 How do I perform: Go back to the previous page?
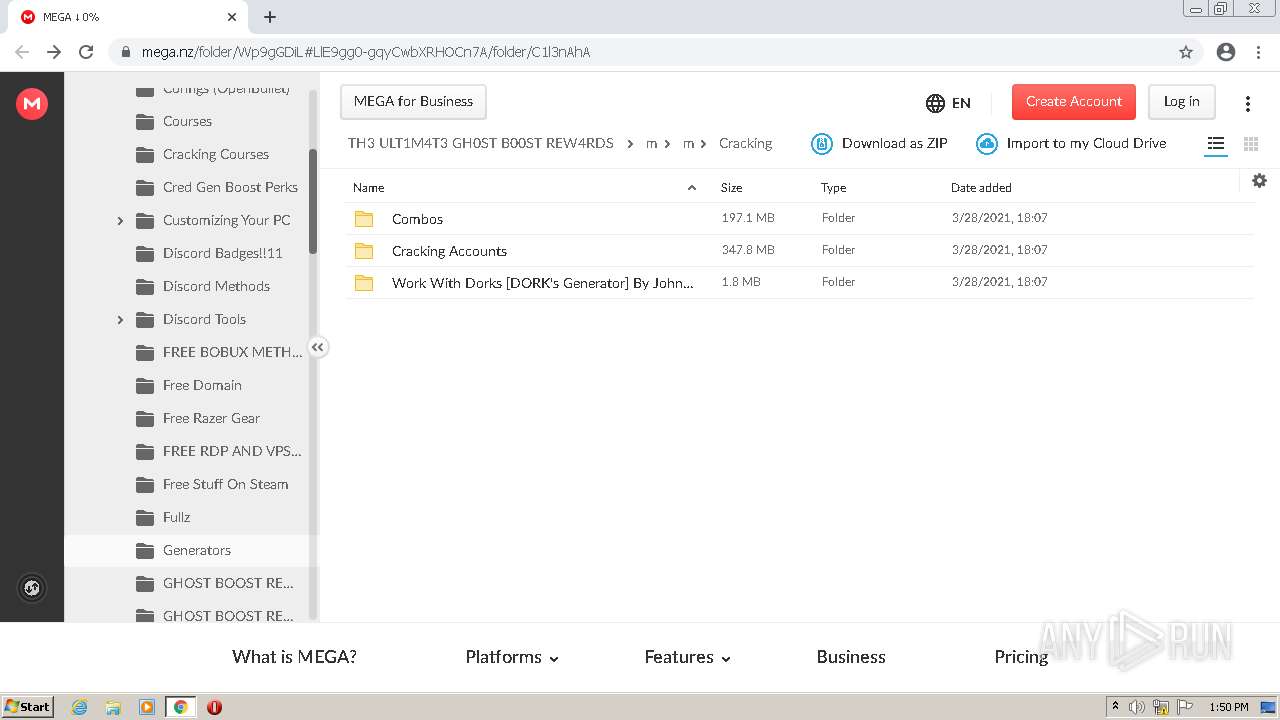pos(22,52)
